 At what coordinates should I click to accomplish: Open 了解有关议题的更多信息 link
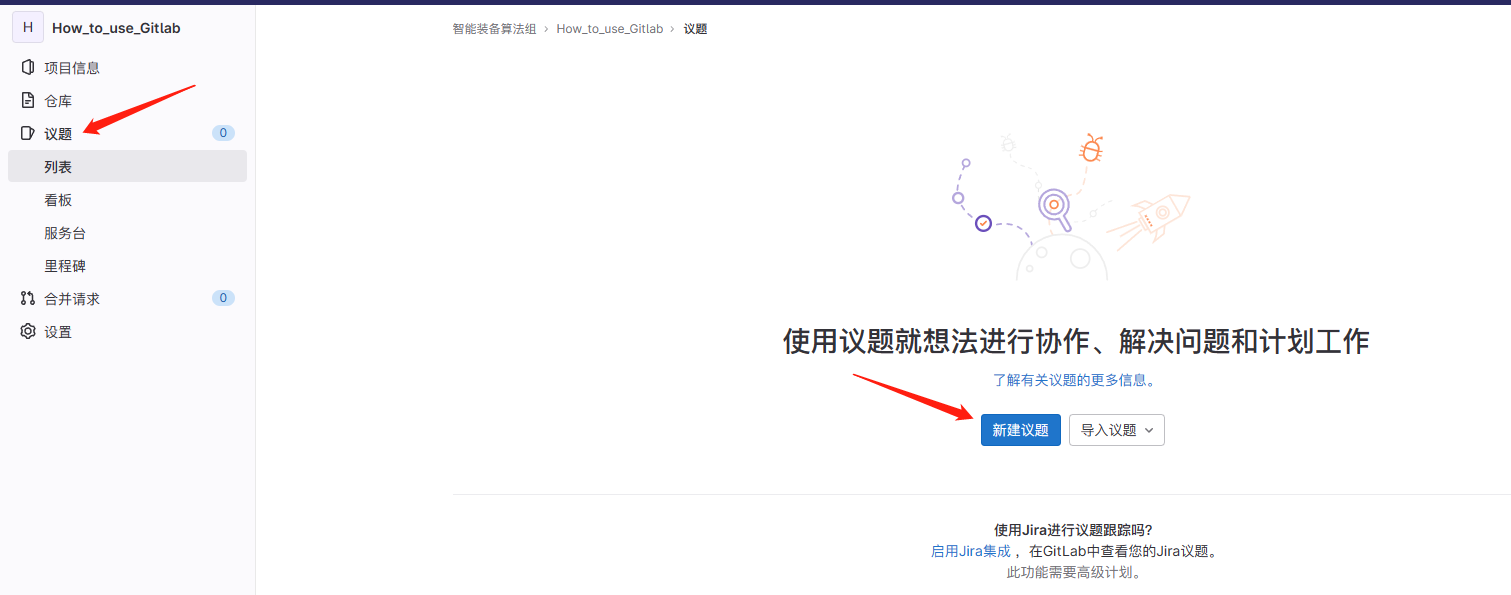(x=1075, y=380)
